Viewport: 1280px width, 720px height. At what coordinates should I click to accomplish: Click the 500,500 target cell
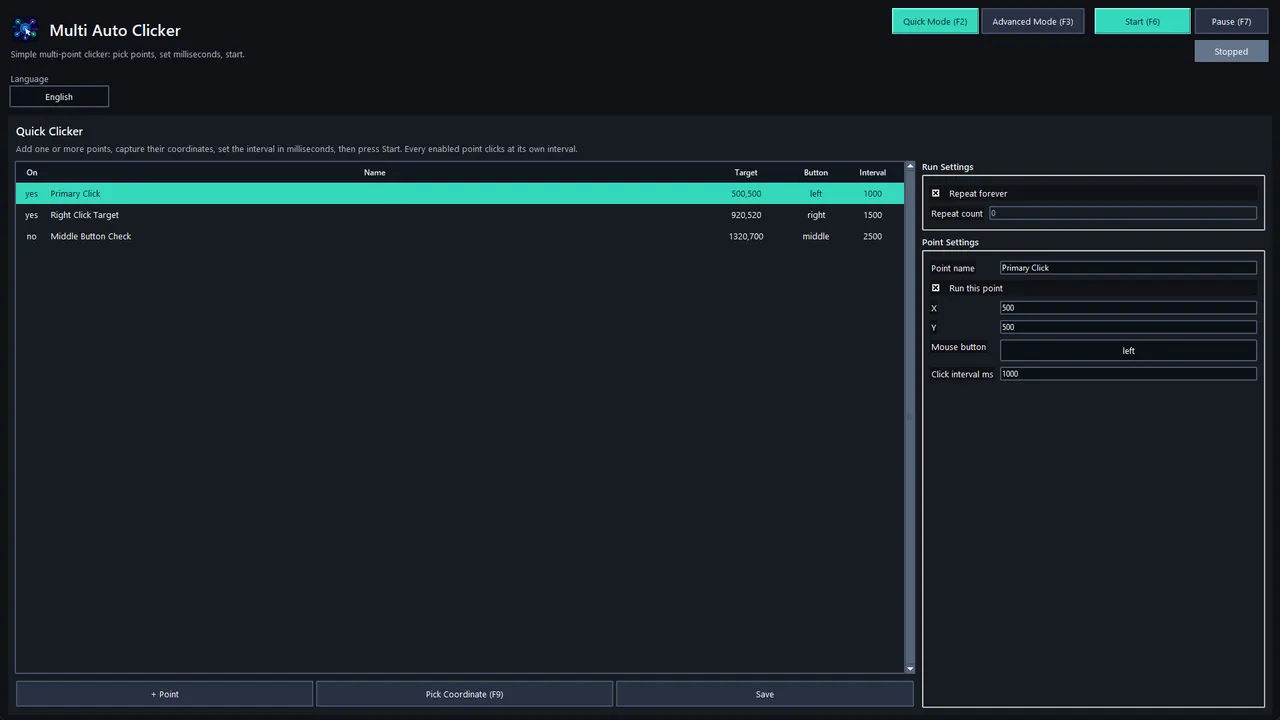tap(746, 194)
